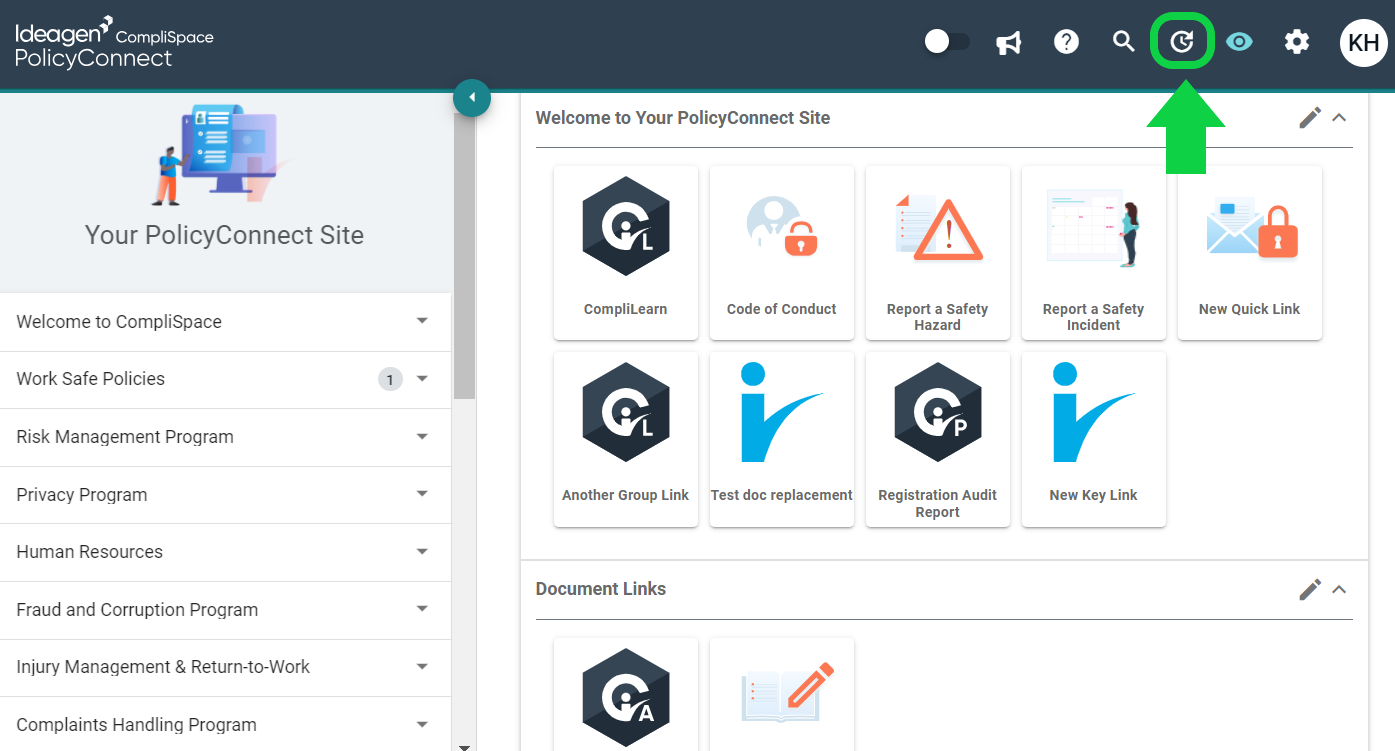Toggle the eye preview mode icon
Screen dimensions: 1395x751
pos(1240,42)
